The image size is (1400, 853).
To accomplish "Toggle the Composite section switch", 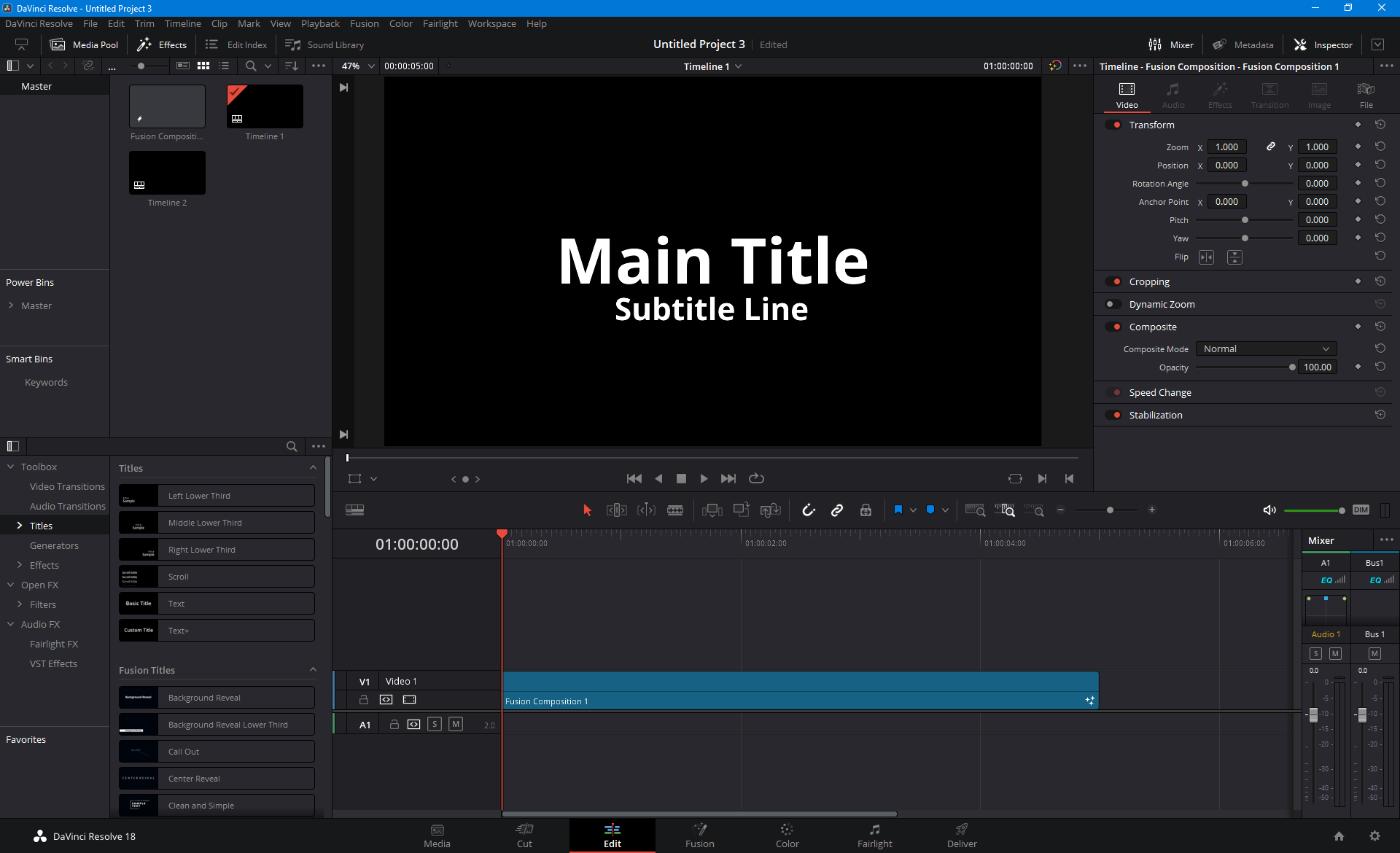I will coord(1113,327).
